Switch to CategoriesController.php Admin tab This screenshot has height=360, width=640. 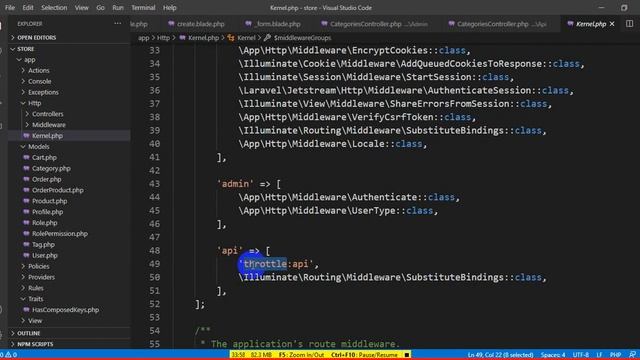coord(374,24)
